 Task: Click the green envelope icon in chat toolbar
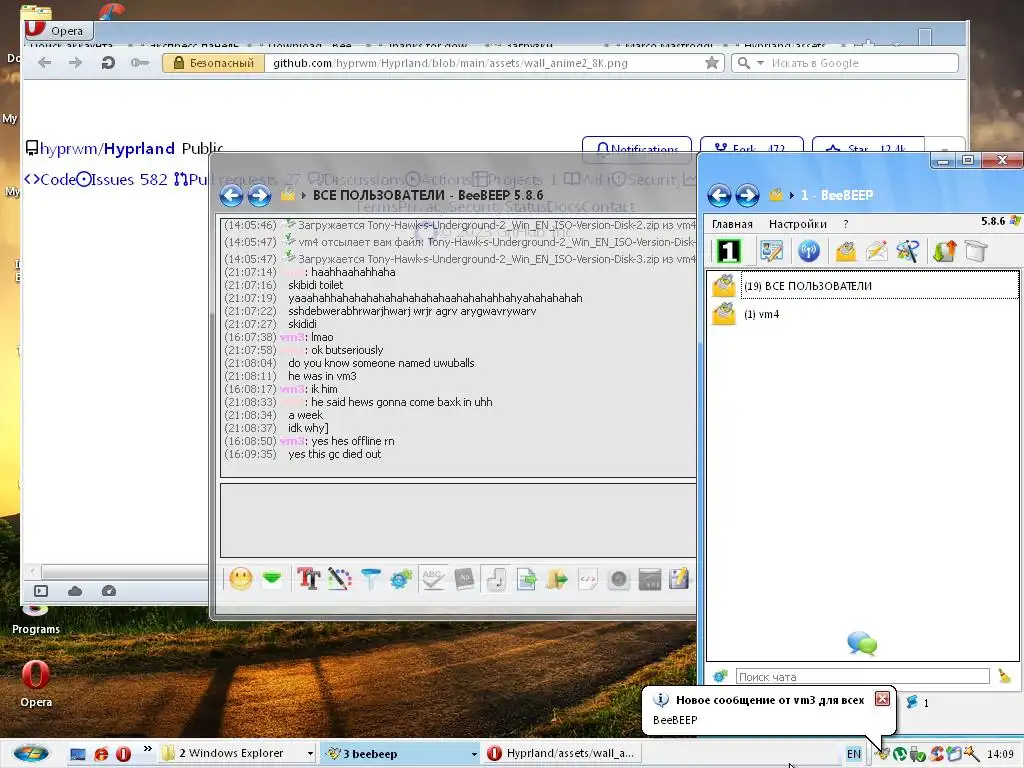[x=272, y=579]
